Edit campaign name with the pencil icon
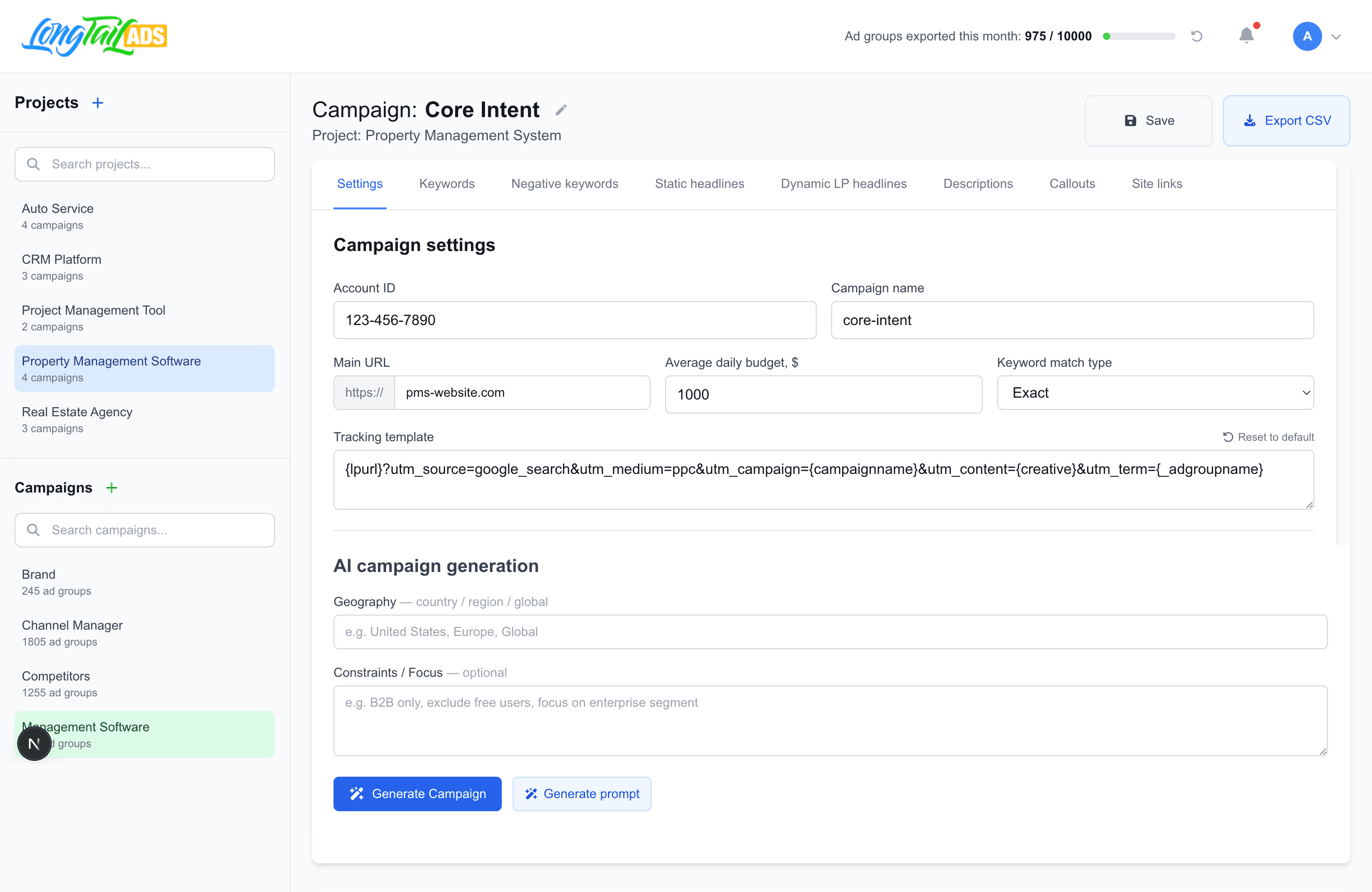1372x892 pixels. (561, 109)
